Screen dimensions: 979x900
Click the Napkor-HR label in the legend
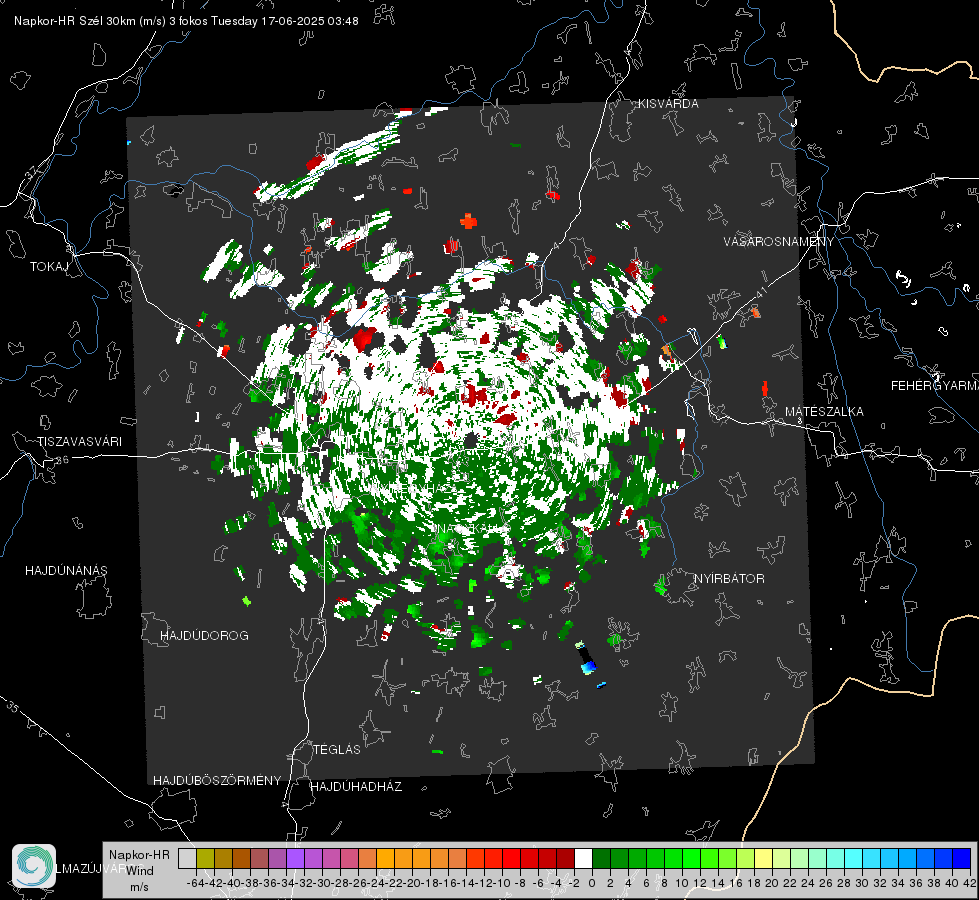pos(139,855)
